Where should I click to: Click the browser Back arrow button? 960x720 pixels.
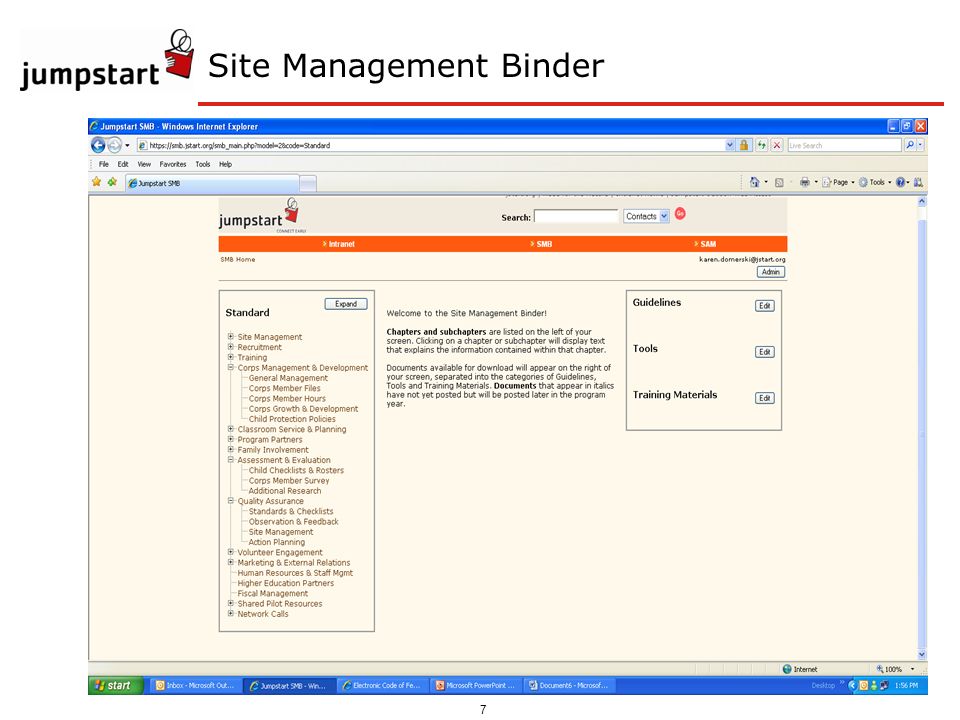(x=98, y=145)
